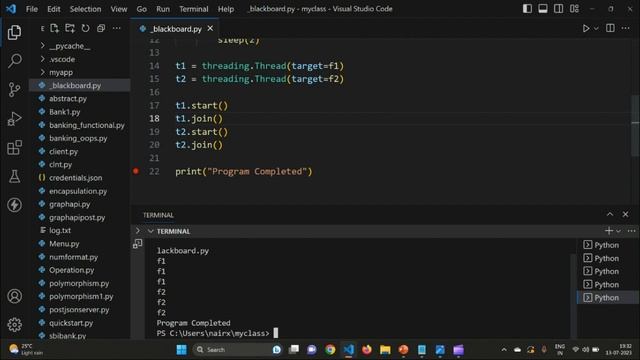Open polymorphism1.py file

[x=80, y=297]
